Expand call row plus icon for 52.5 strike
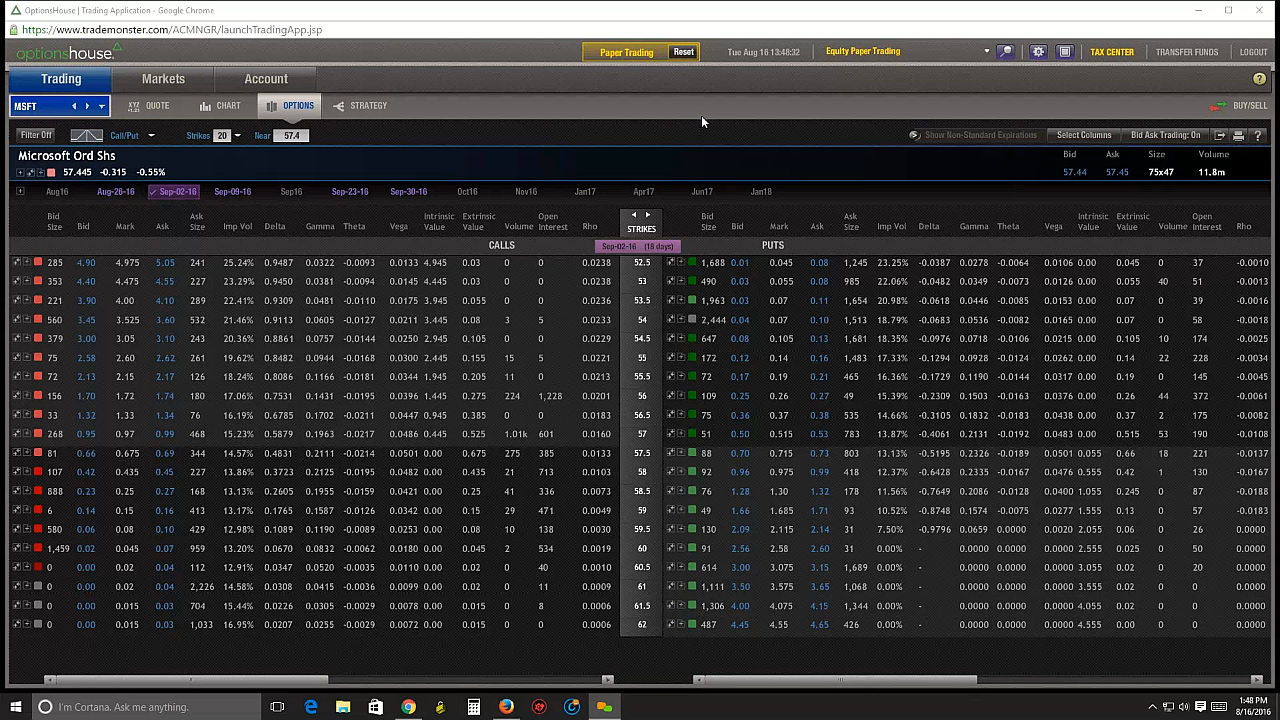 click(26, 262)
